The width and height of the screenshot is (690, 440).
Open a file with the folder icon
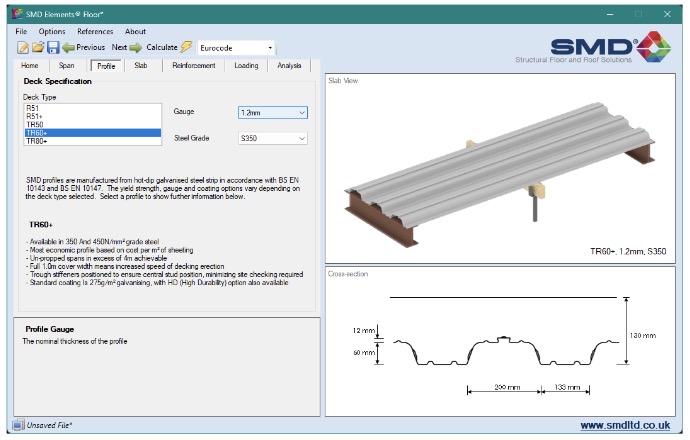pos(38,47)
